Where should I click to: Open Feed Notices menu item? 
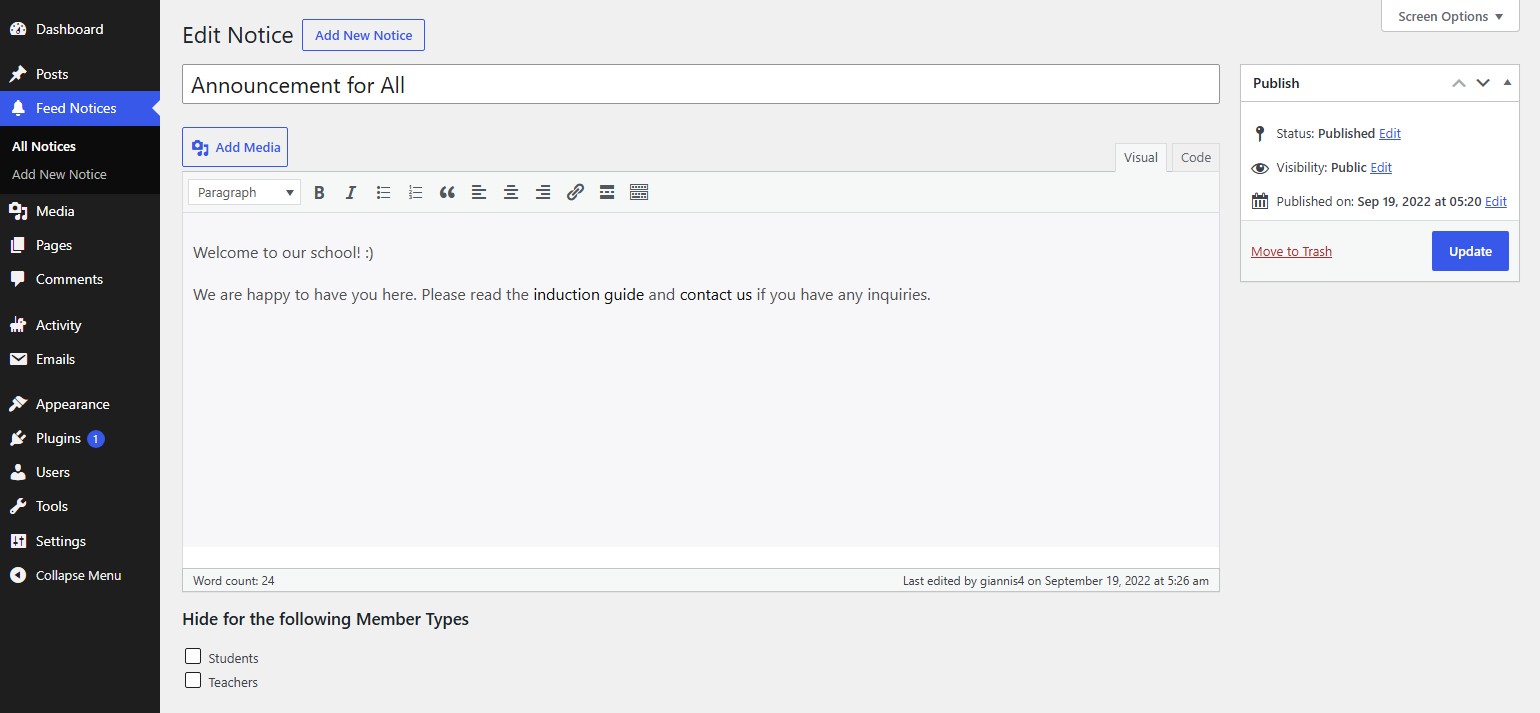pos(80,108)
